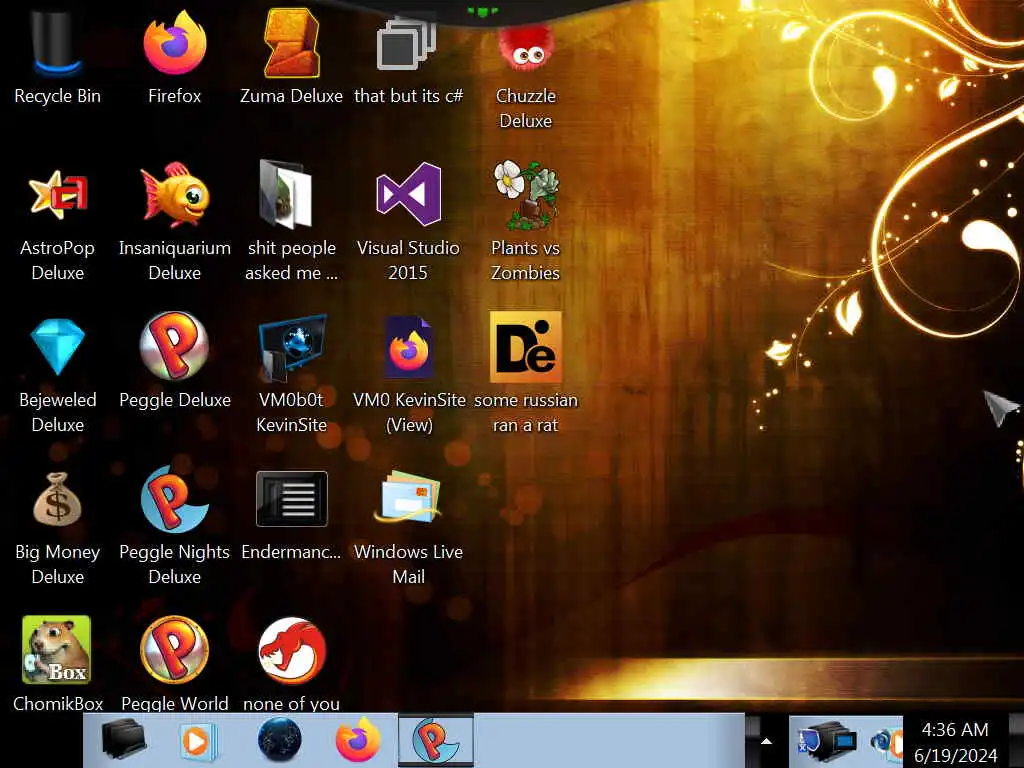Select the Endermanc... desktop icon

pos(292,499)
